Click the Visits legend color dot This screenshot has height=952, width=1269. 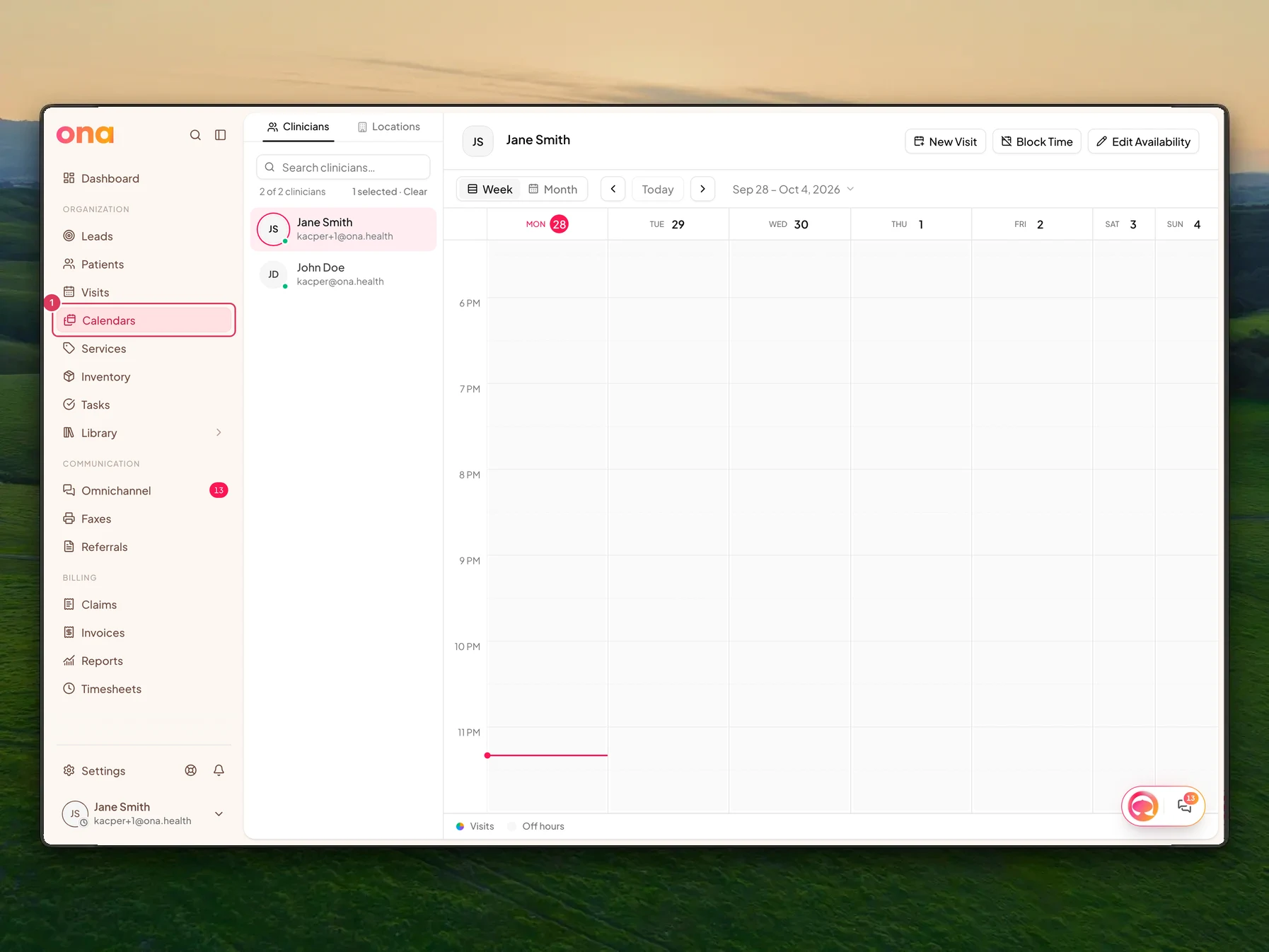tap(460, 826)
